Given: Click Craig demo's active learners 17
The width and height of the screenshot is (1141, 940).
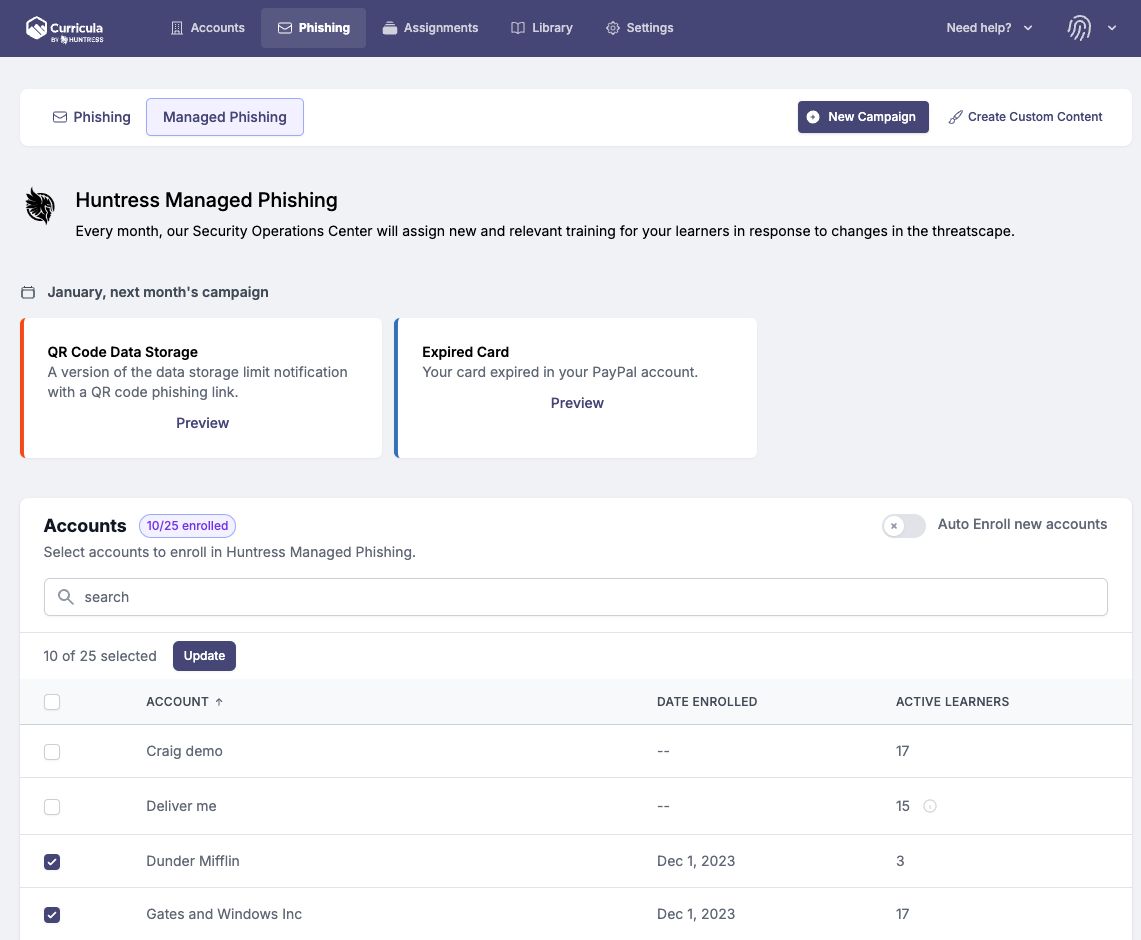Looking at the screenshot, I should pyautogui.click(x=902, y=752).
